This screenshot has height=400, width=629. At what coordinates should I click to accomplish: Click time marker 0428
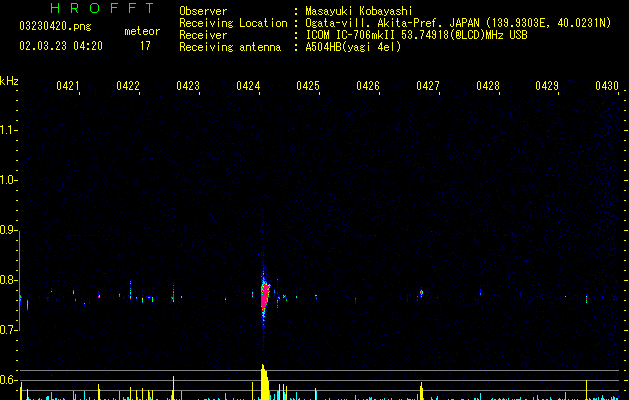pyautogui.click(x=488, y=86)
